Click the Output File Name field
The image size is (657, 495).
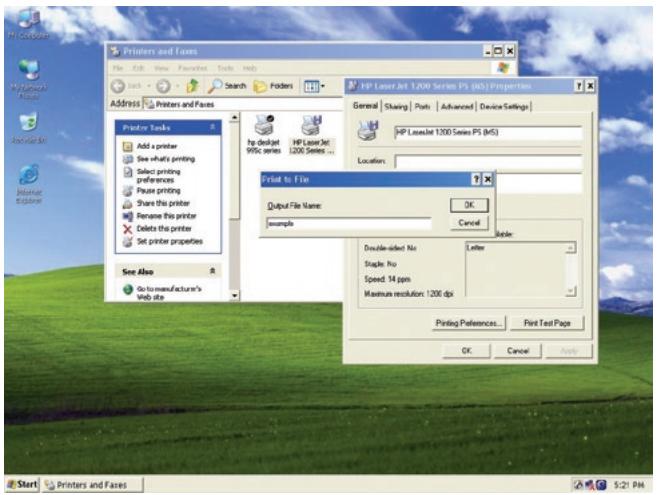coord(349,223)
